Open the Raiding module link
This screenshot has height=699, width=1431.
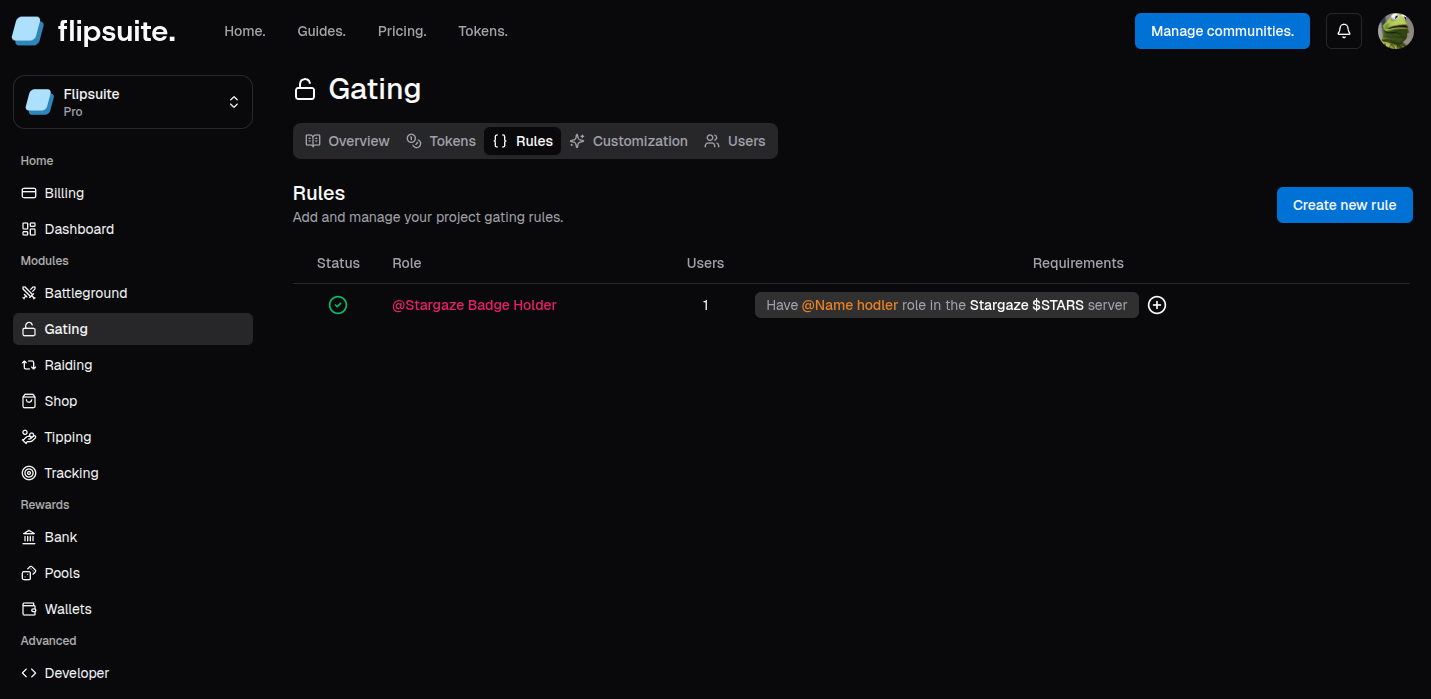[133, 365]
